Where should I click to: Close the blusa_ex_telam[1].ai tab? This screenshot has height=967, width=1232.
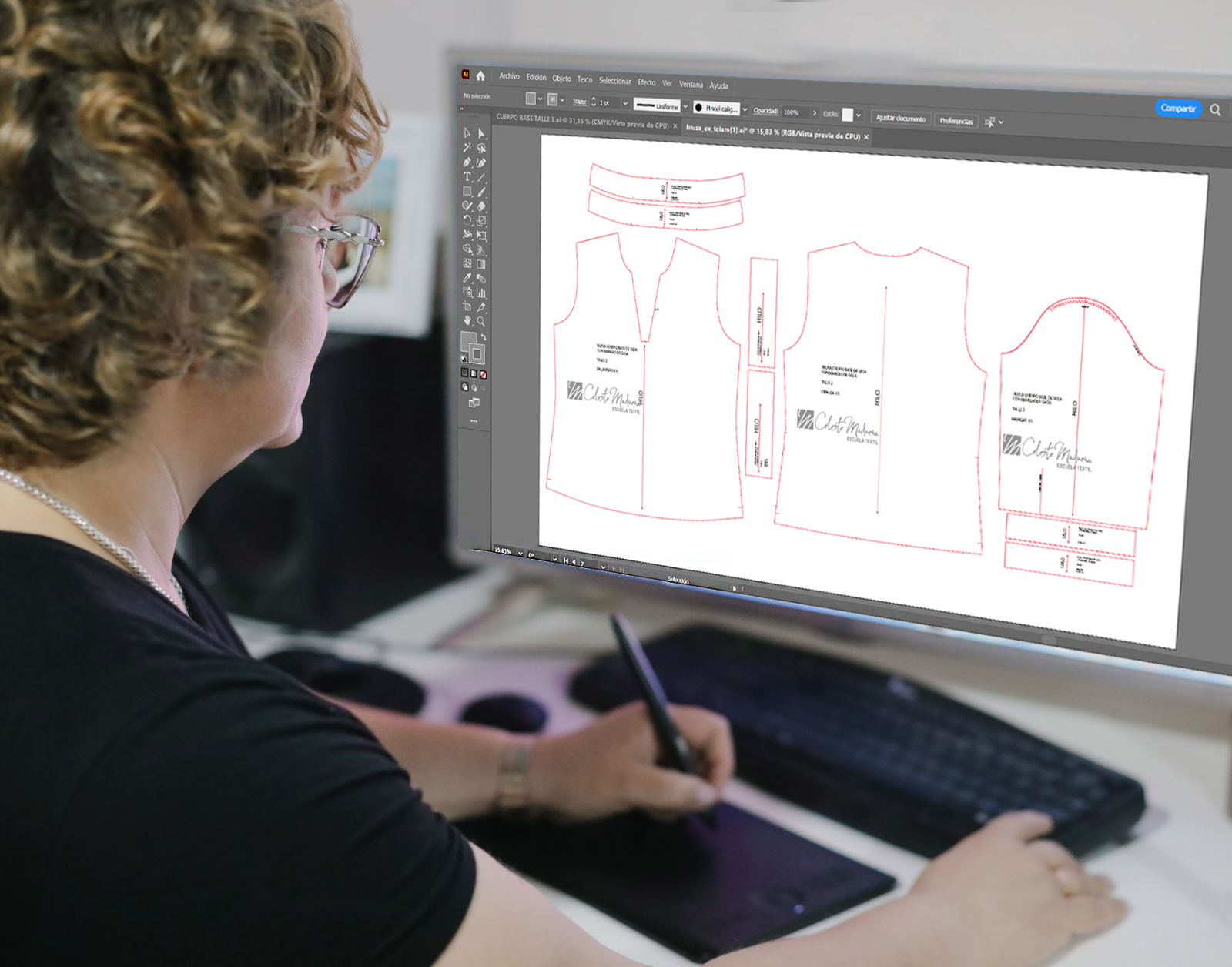(866, 136)
